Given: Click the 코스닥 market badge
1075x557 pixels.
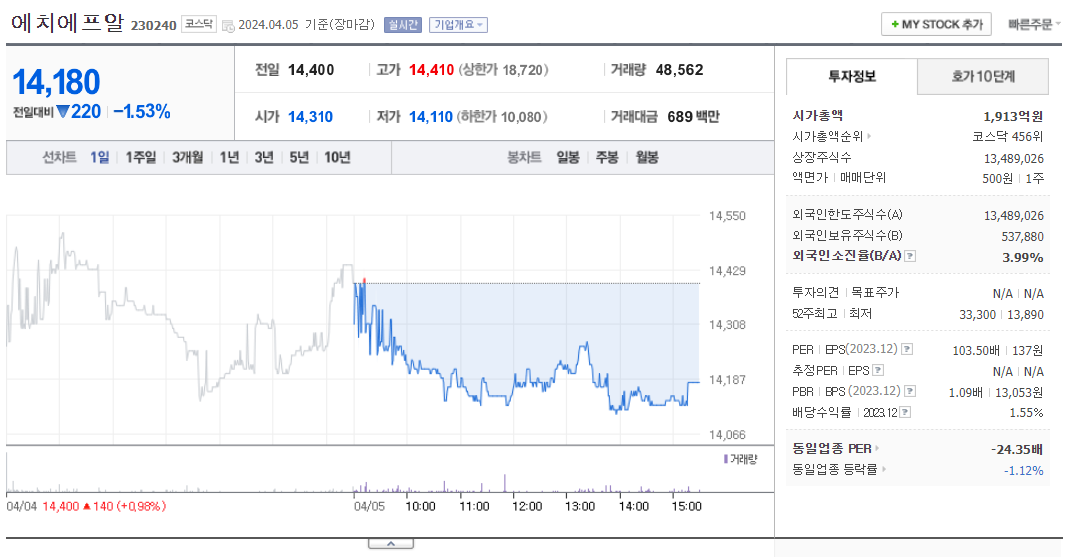Looking at the screenshot, I should 199,25.
